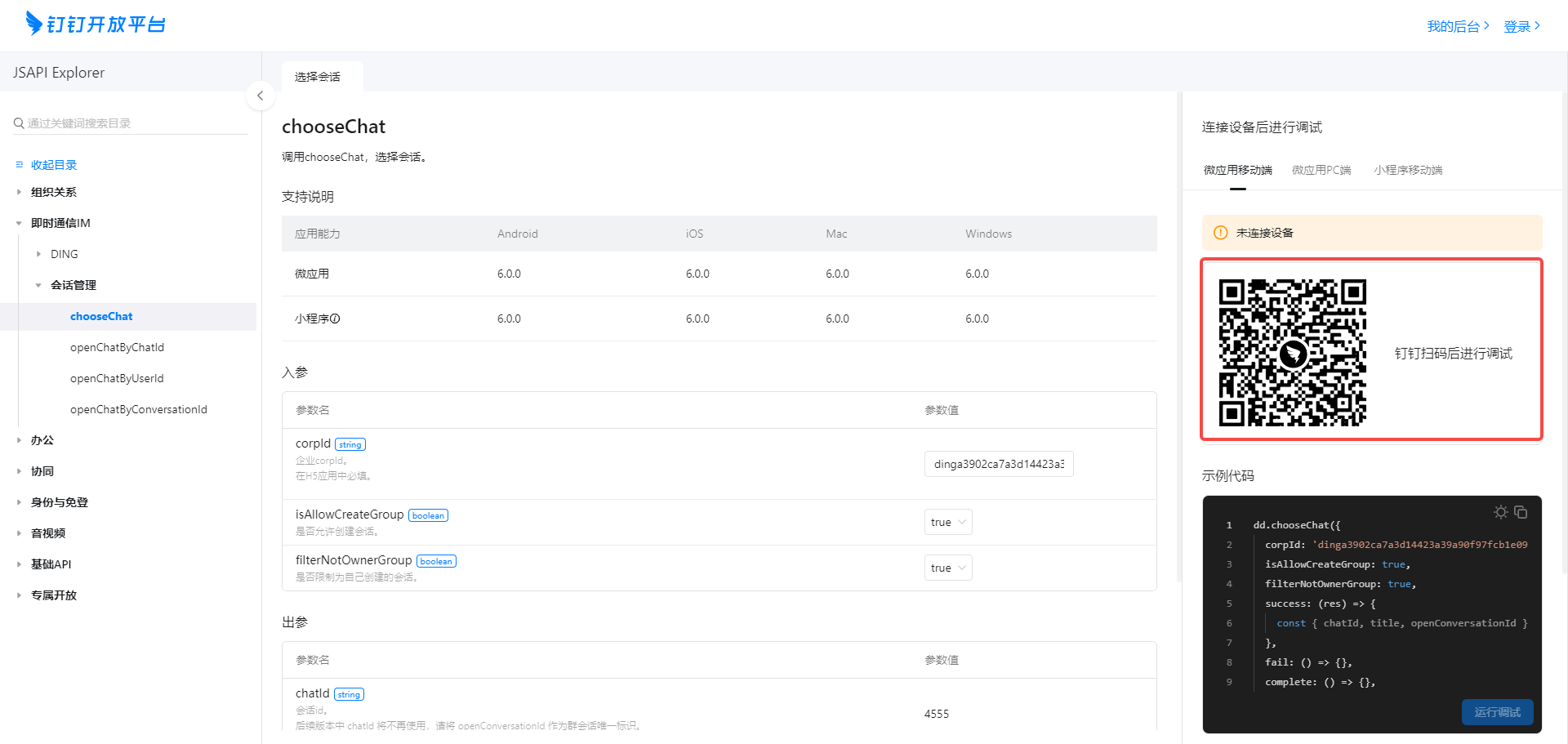
Task: Click the info icon next to 小程序
Action: 335,319
